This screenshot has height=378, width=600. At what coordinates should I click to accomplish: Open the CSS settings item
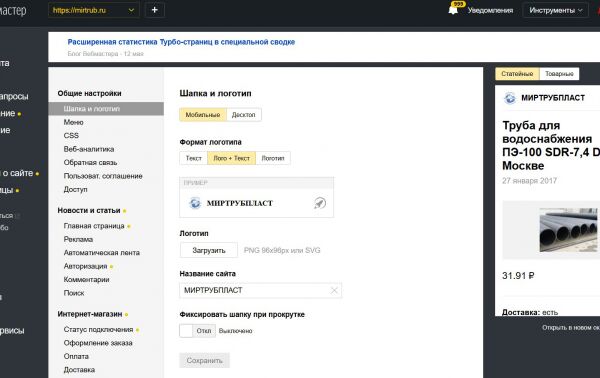tap(71, 136)
